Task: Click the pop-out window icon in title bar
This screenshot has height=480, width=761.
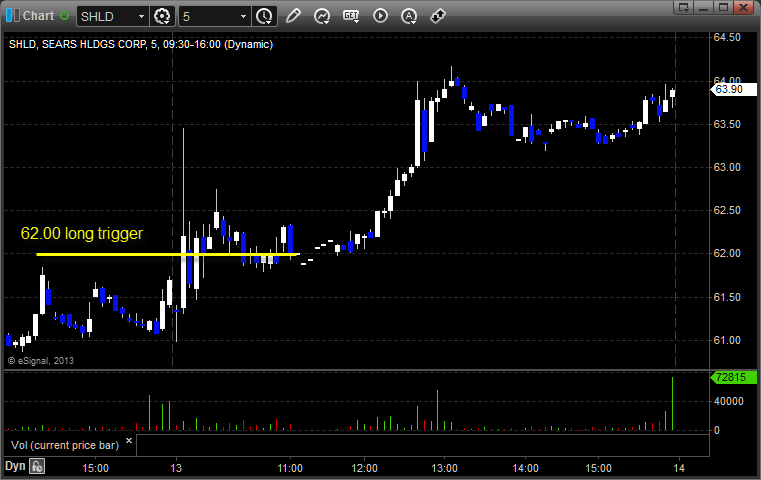Action: (684, 7)
